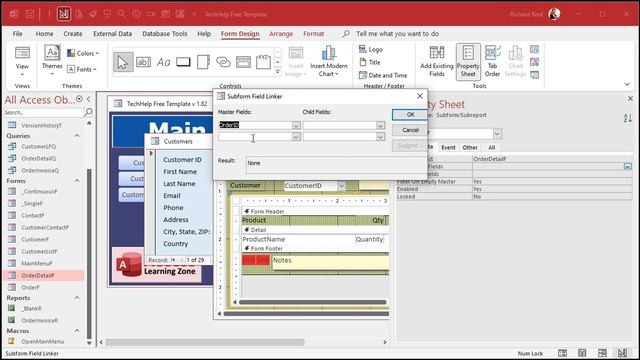The image size is (640, 360).
Task: Switch to External Data tab
Action: coord(113,34)
